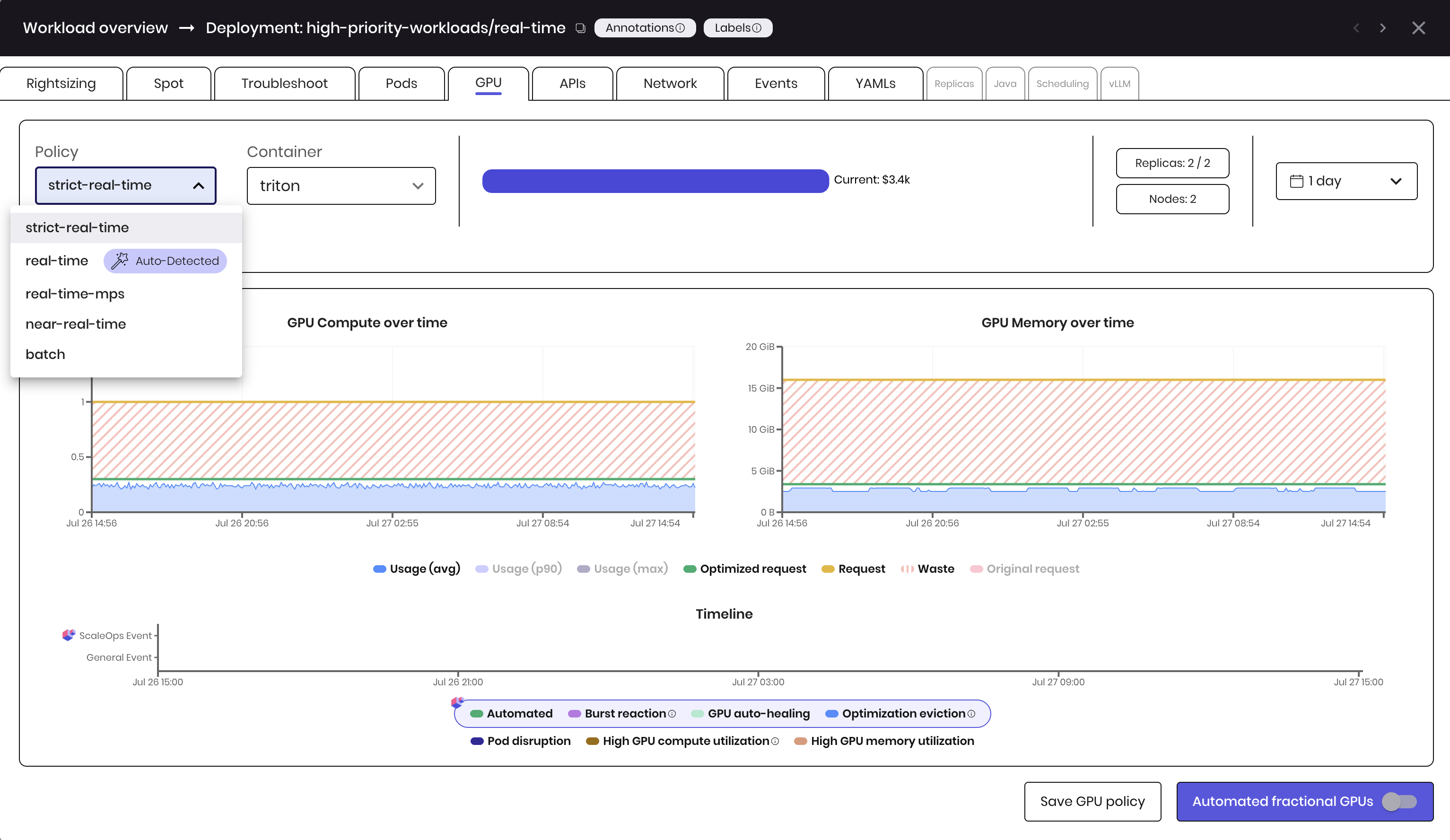Click Optimization eviction info icon
This screenshot has height=840, width=1450.
click(x=971, y=714)
